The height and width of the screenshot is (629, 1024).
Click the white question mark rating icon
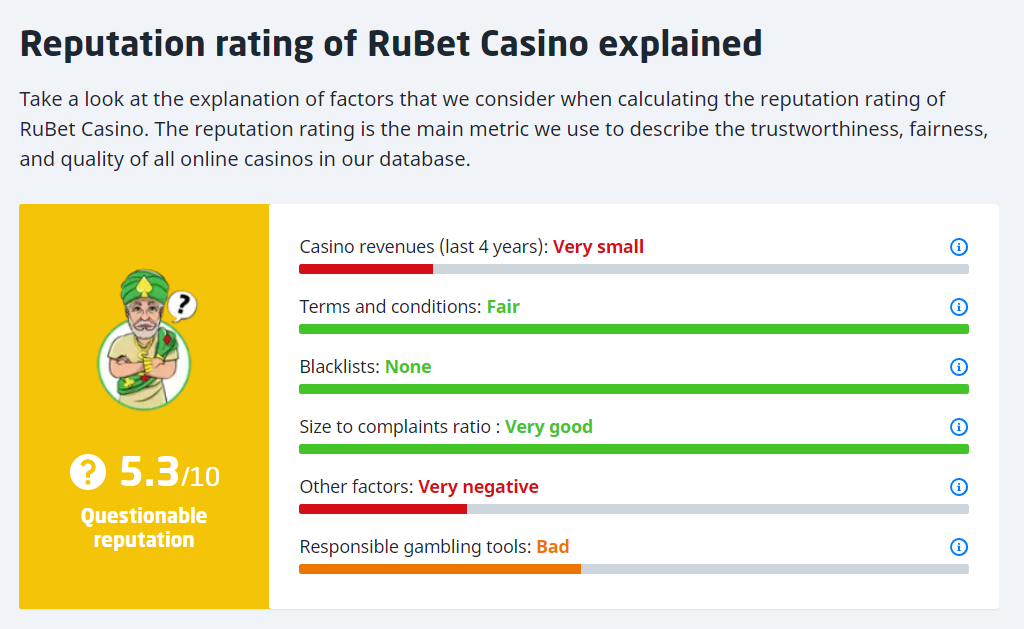point(88,472)
